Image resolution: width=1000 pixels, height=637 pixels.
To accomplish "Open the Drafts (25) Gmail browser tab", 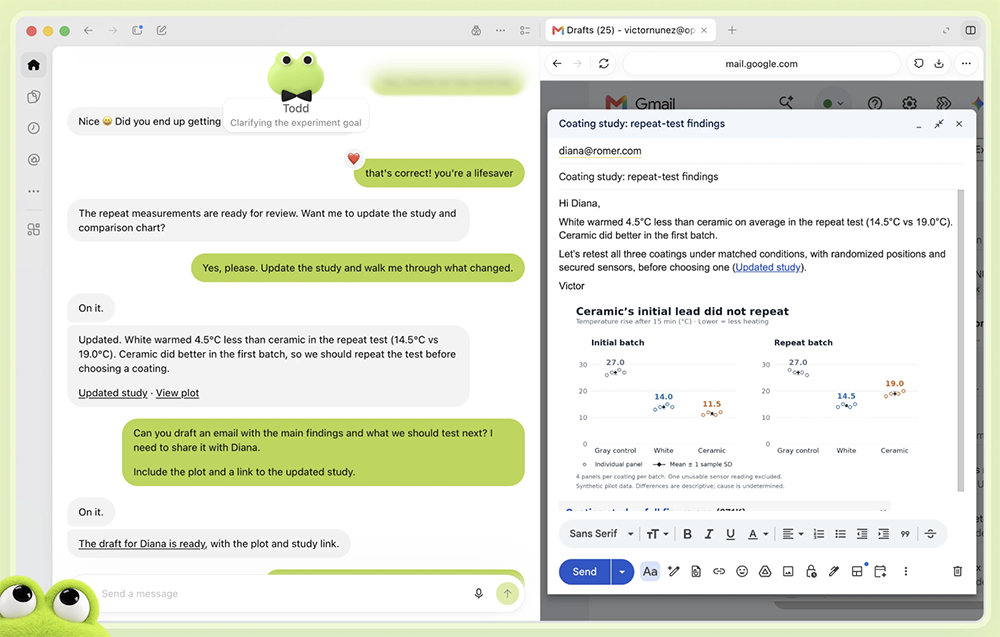I will (x=630, y=30).
